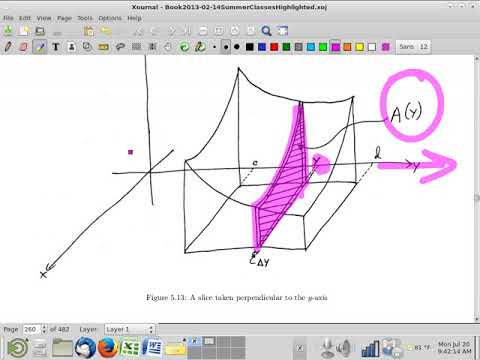480x360 pixels.
Task: Pick the white color swatch
Action: pos(372,47)
